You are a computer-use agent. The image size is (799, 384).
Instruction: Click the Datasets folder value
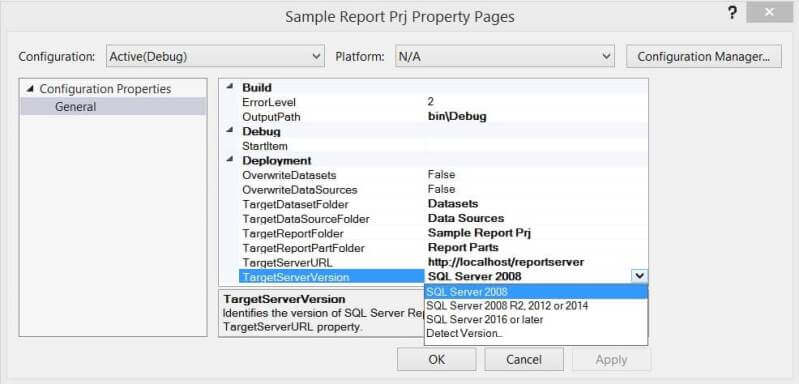pyautogui.click(x=452, y=204)
